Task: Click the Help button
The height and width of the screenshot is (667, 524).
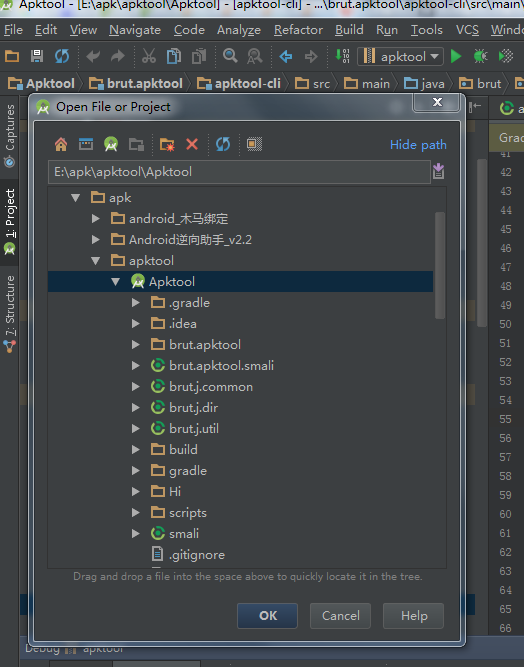Action: click(x=413, y=616)
